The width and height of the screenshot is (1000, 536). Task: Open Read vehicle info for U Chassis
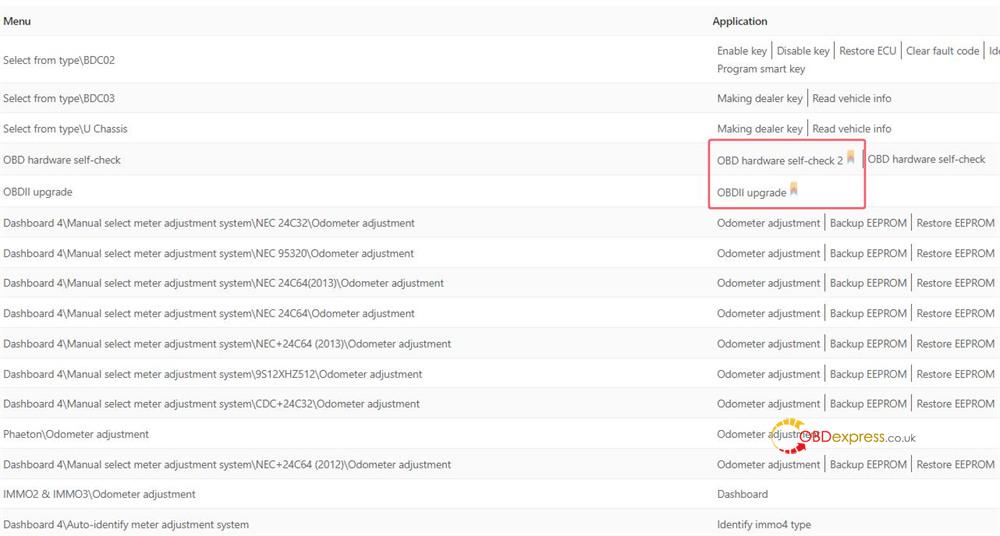tap(851, 129)
